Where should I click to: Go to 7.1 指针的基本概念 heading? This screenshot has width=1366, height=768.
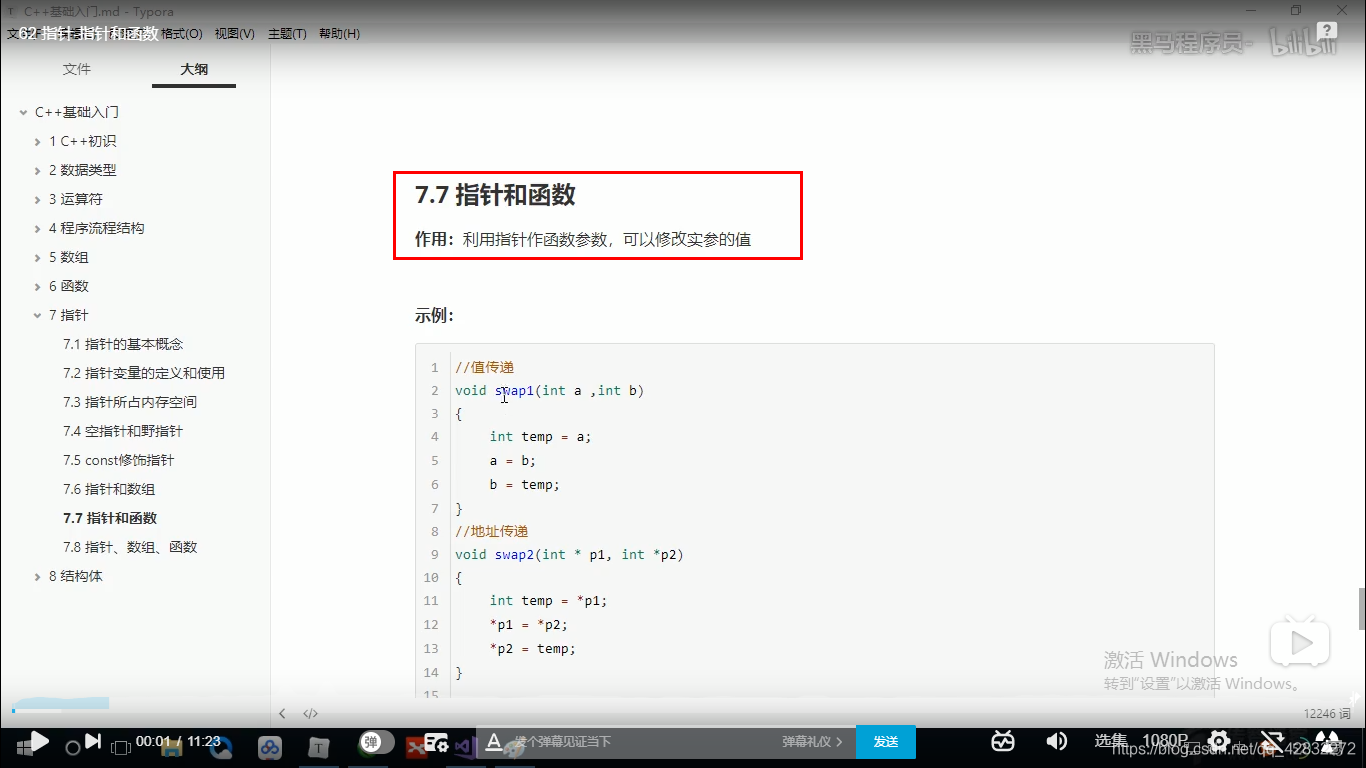[x=123, y=344]
